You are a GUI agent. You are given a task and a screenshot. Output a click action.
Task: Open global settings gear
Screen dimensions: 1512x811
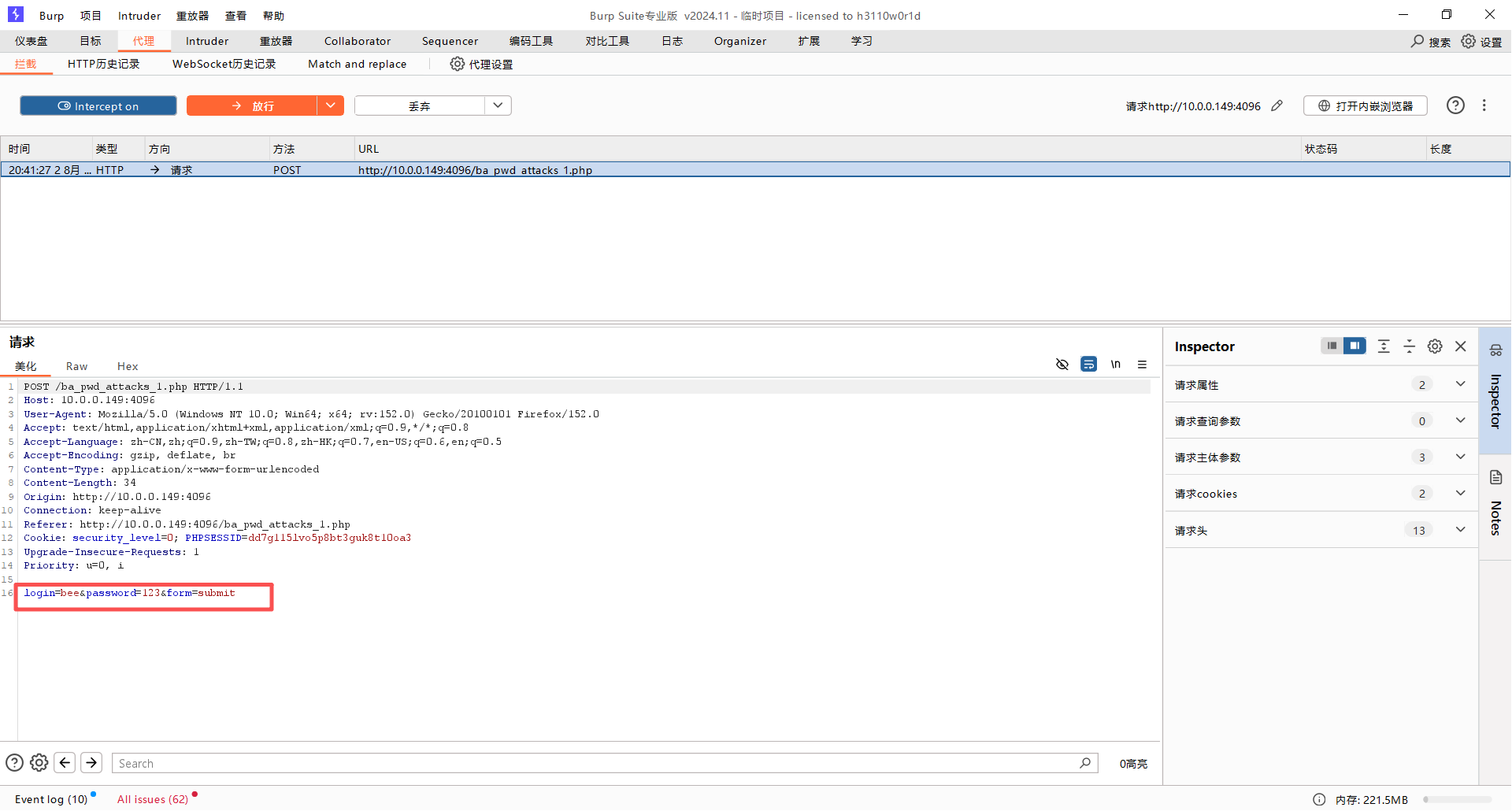1469,41
